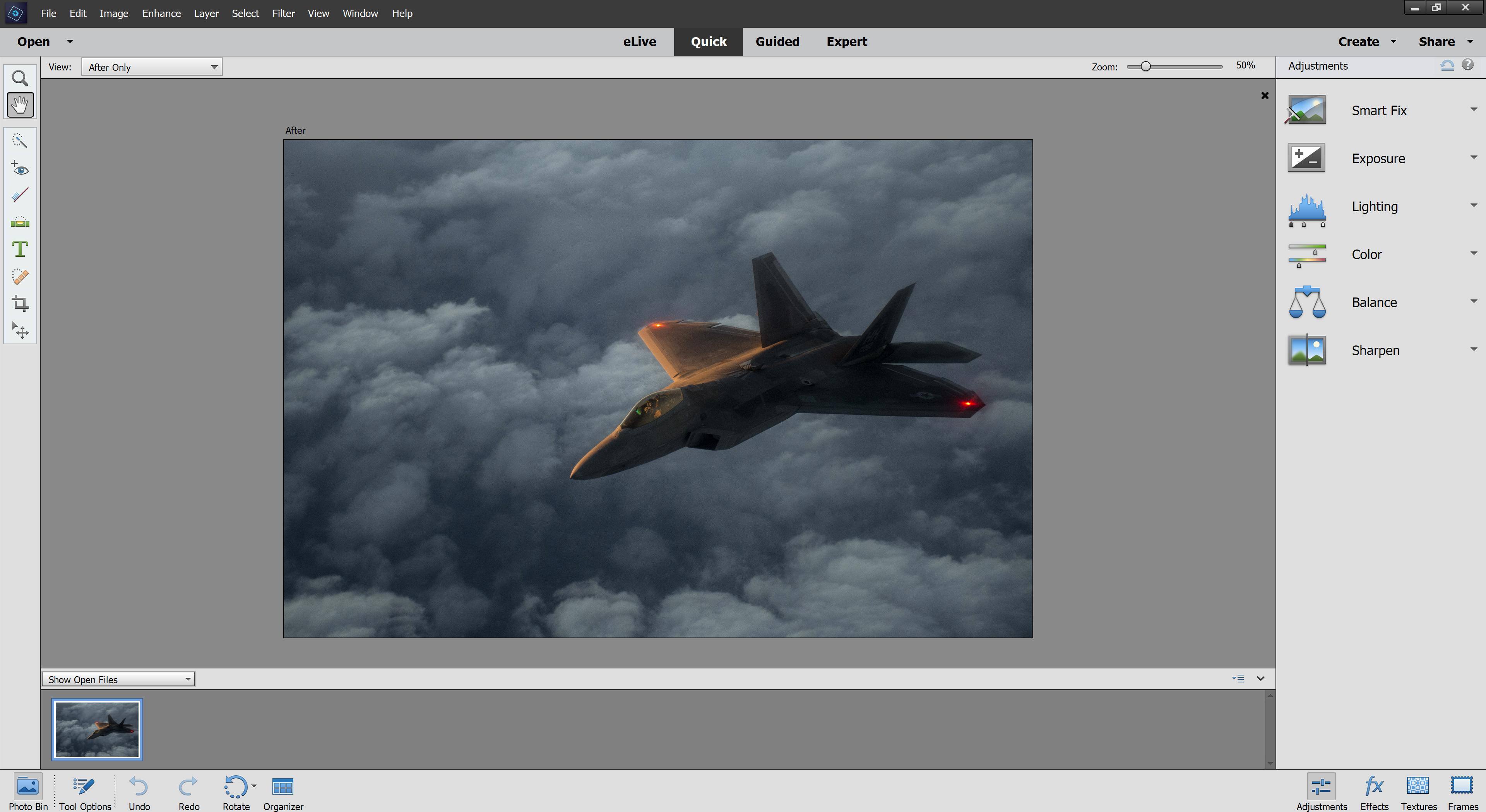Open the Enhance menu
Screen dimensions: 1486x812
point(161,13)
